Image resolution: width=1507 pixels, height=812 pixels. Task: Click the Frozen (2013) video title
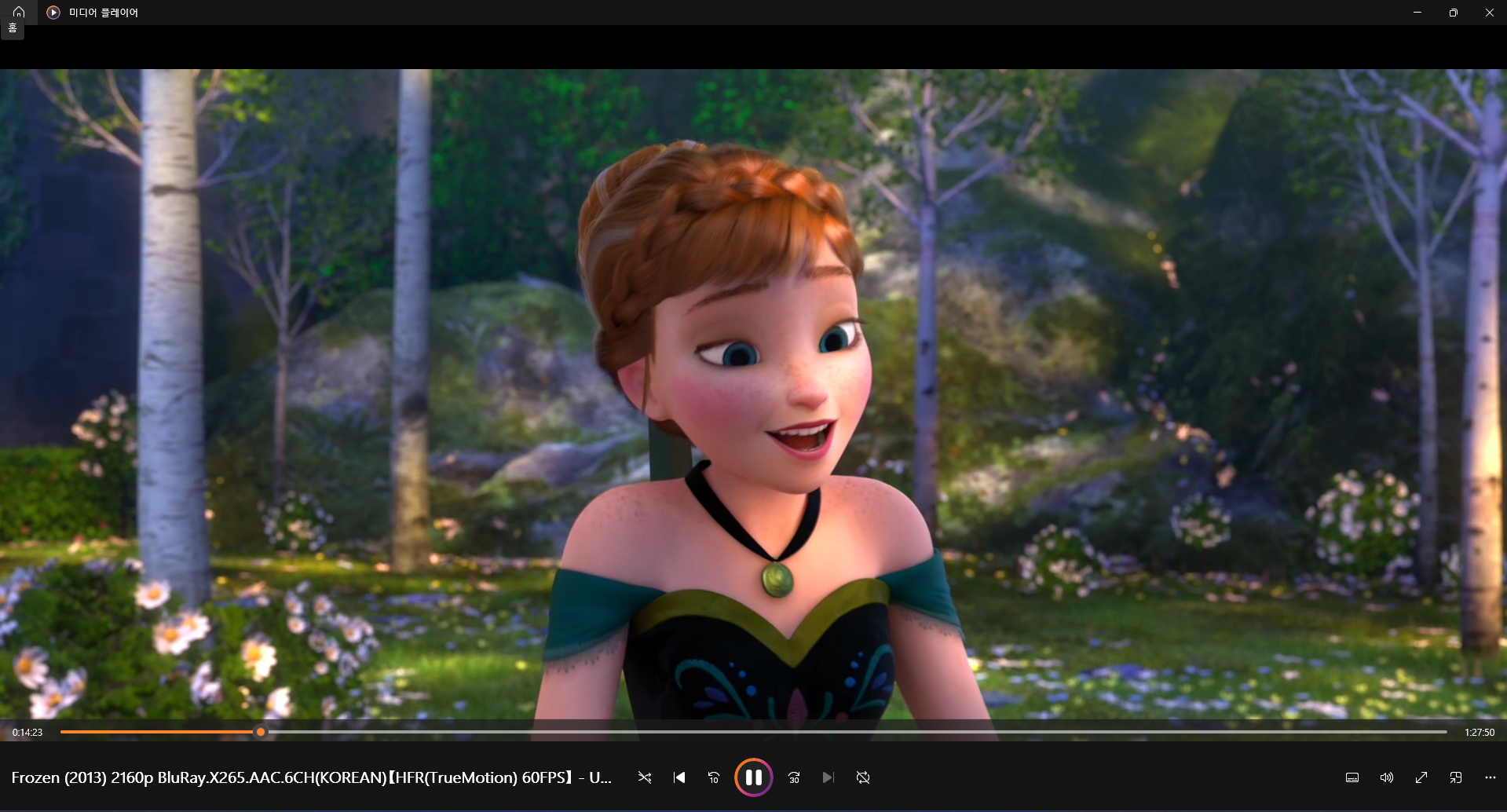click(312, 777)
